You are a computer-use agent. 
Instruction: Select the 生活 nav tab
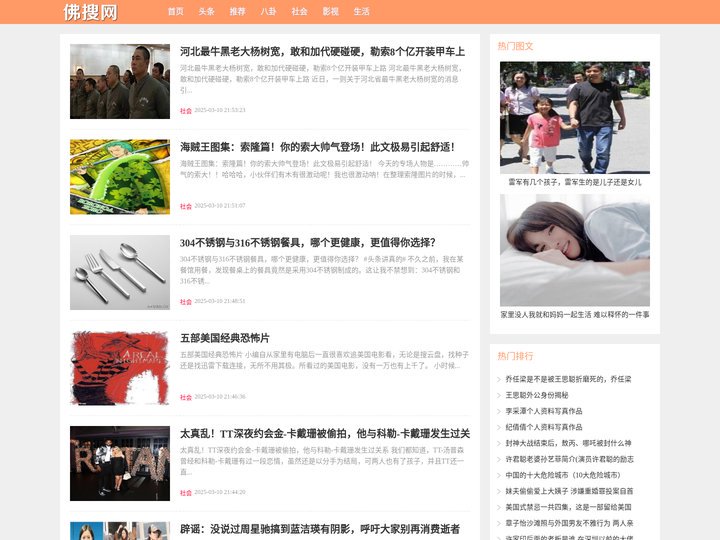click(x=361, y=11)
